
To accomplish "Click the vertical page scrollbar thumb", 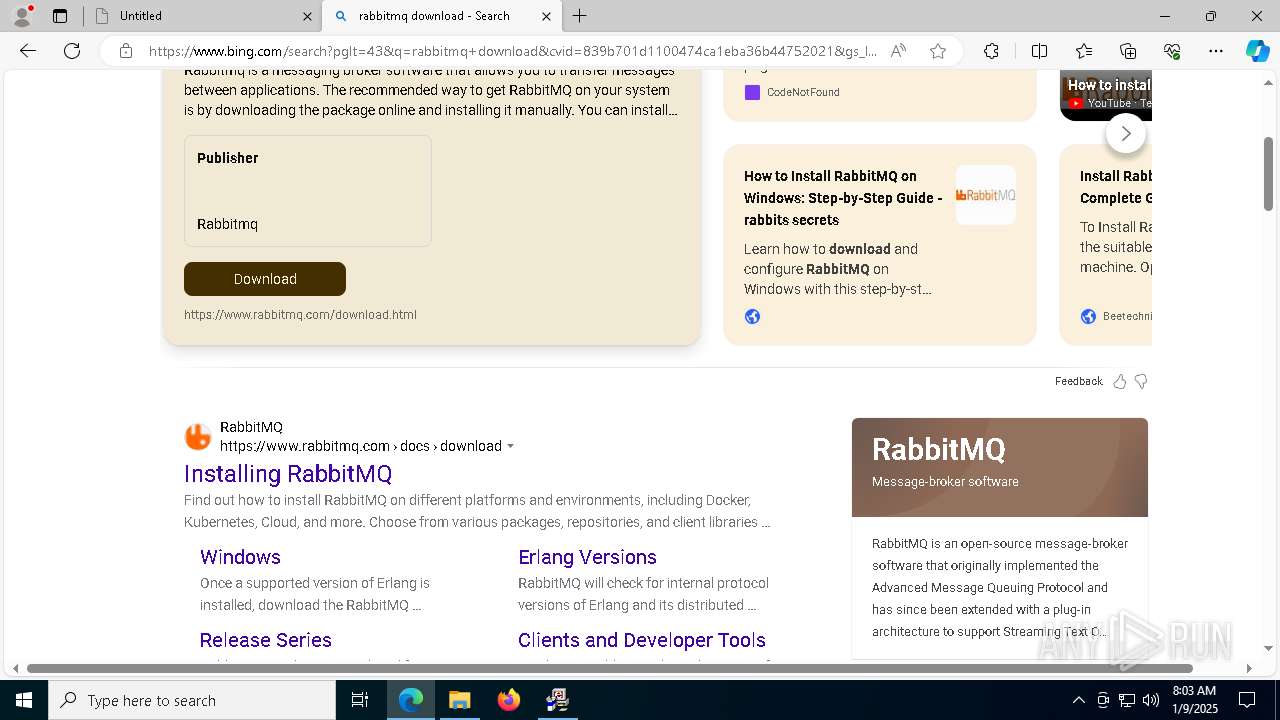I will click(x=1269, y=174).
